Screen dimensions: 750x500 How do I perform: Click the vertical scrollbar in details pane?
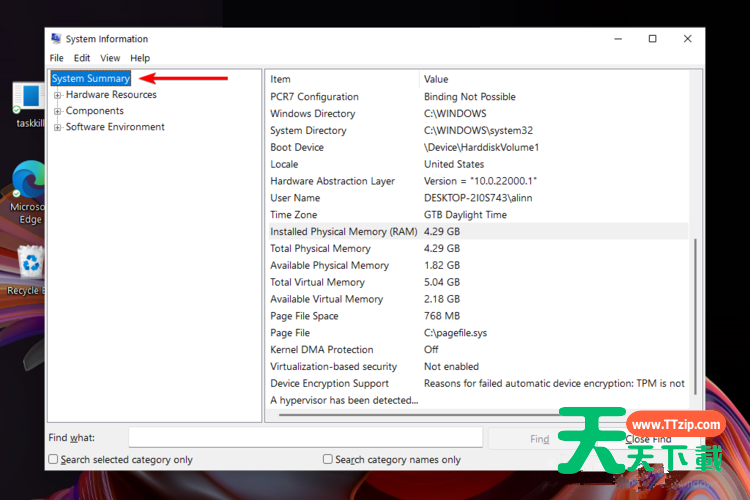point(695,316)
